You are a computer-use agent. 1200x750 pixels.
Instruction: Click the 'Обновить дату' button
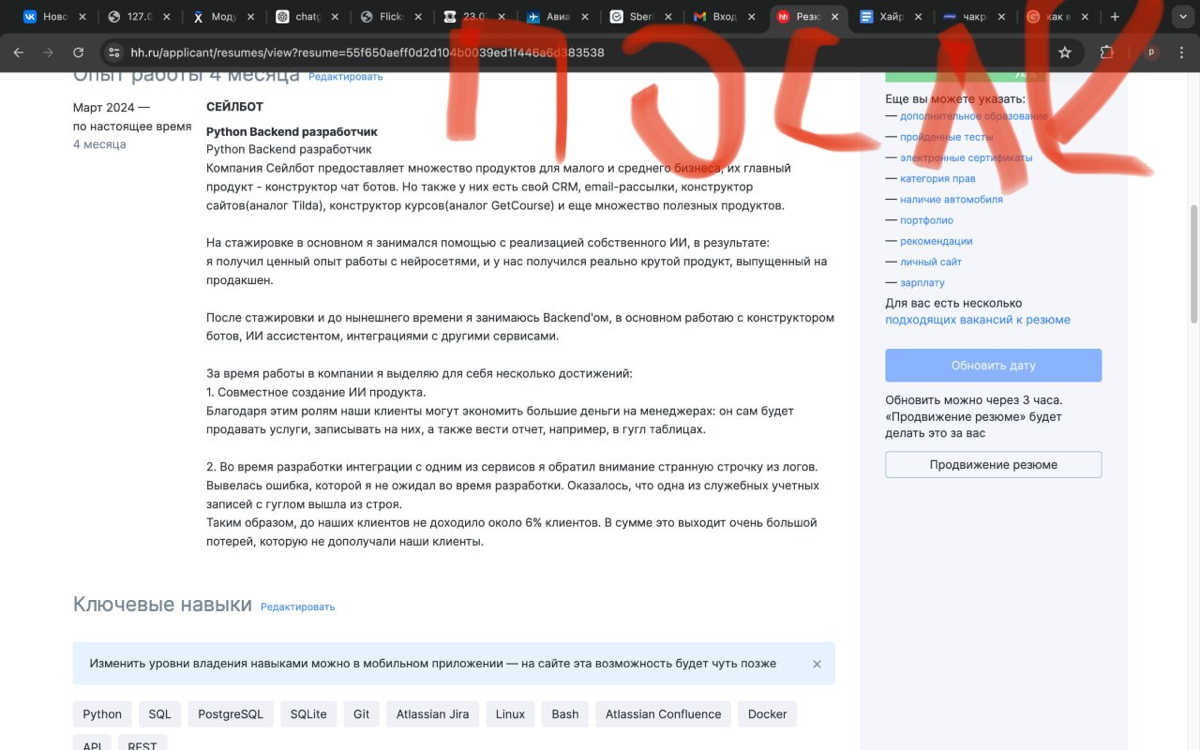tap(993, 365)
